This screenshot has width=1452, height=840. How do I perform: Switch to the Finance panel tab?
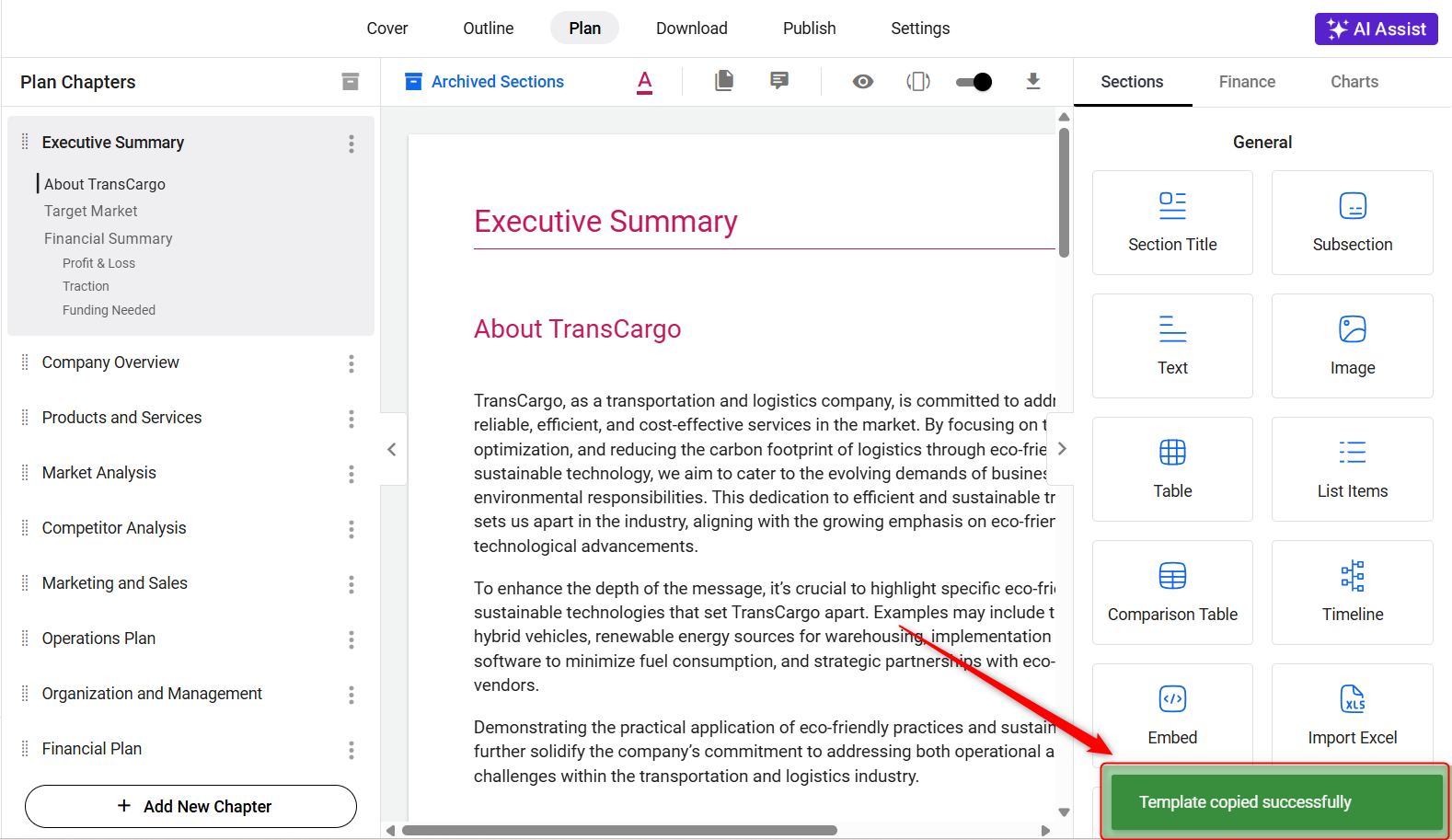point(1247,82)
